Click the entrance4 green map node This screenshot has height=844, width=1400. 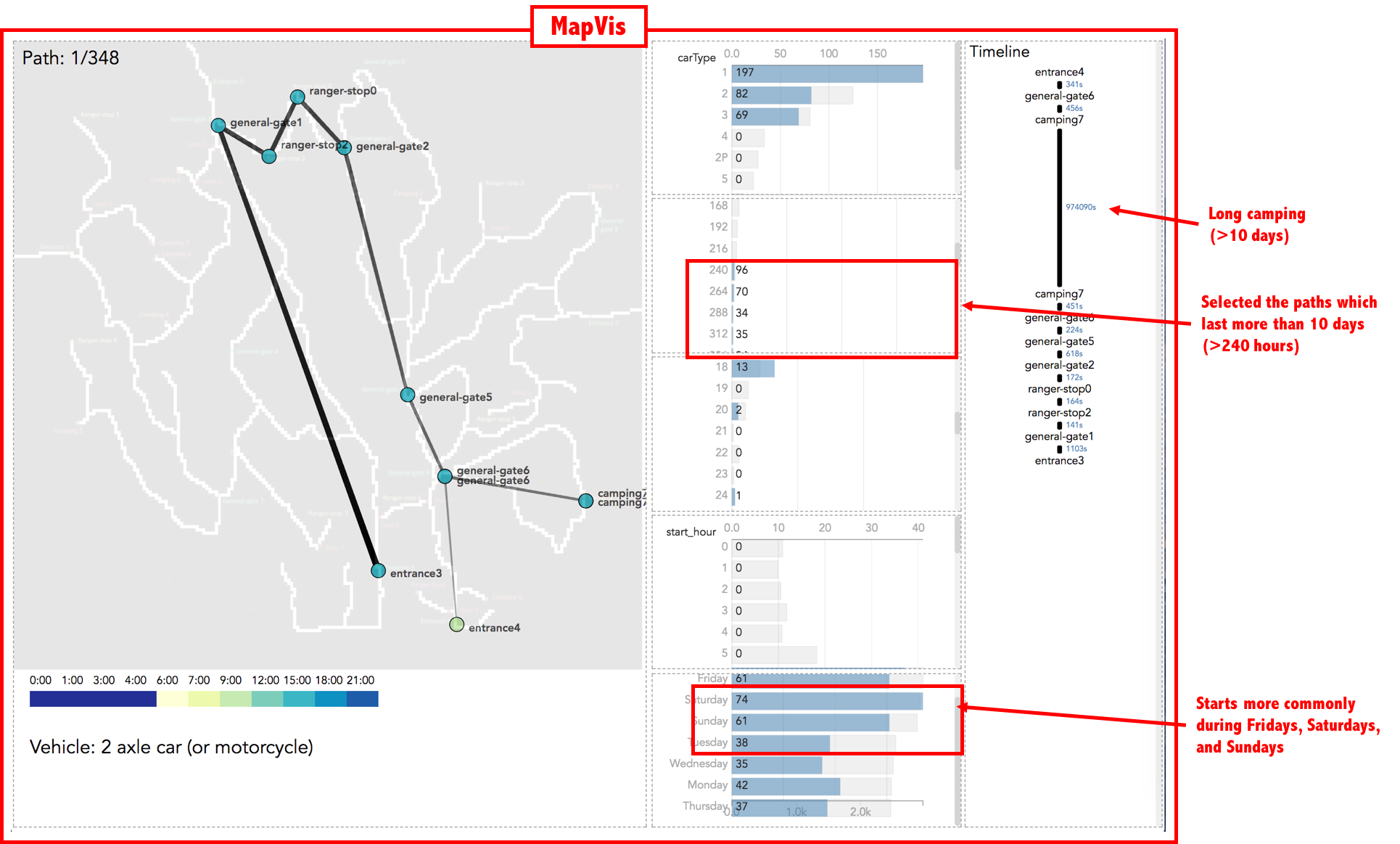456,624
